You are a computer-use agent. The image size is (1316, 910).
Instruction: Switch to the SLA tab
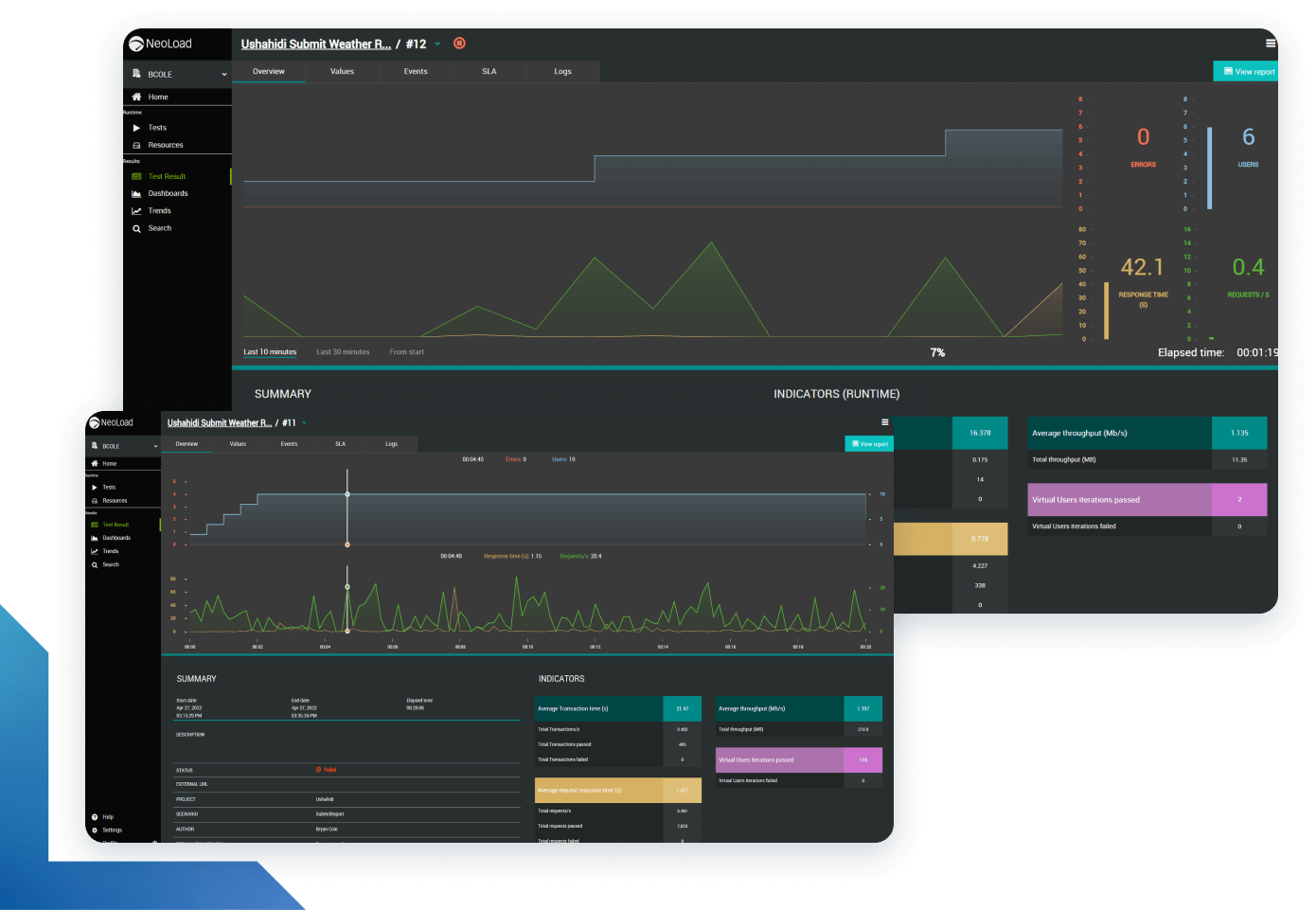click(489, 71)
